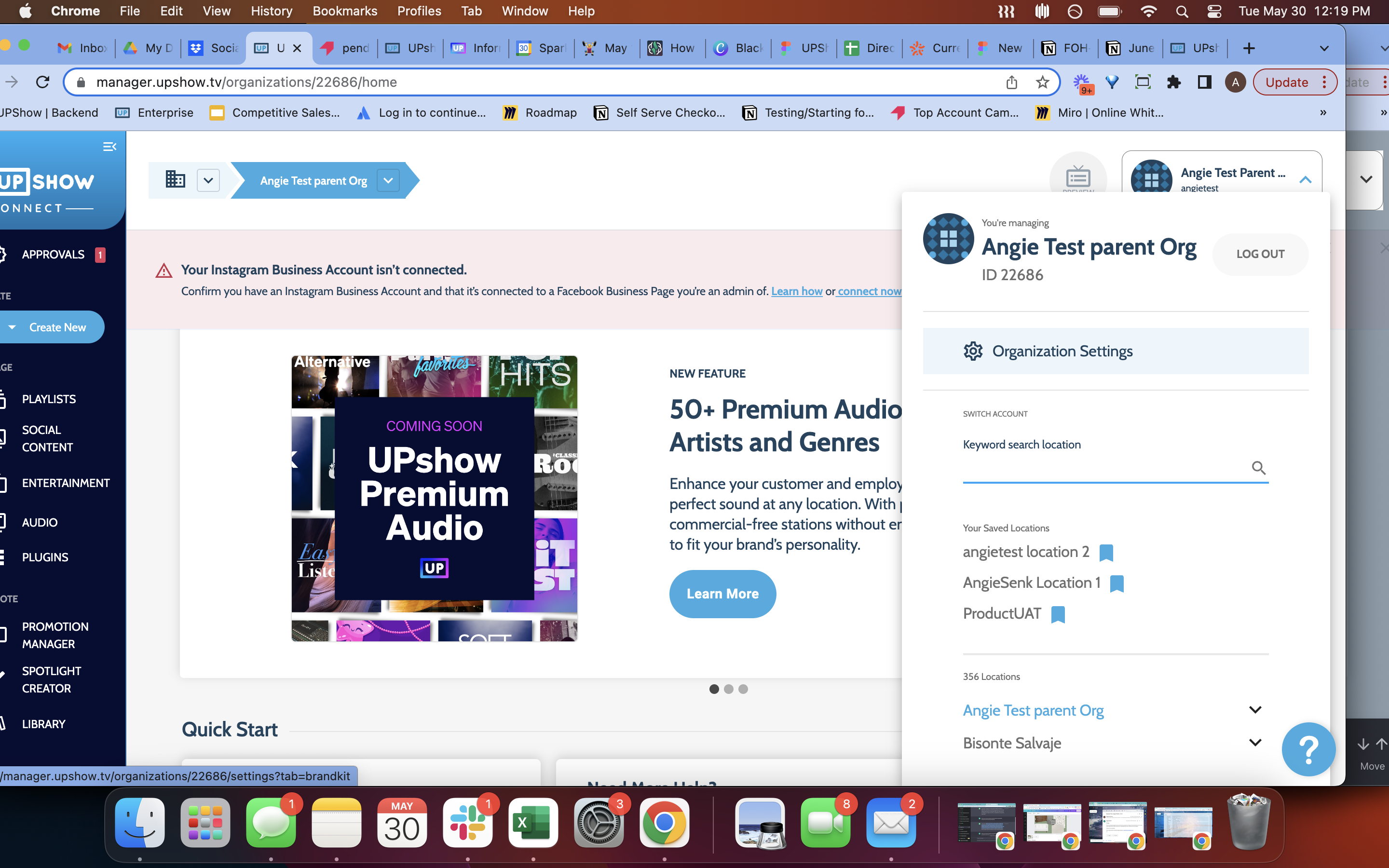This screenshot has width=1389, height=868.
Task: Open ENTERTAINMENT in the sidebar
Action: [66, 483]
